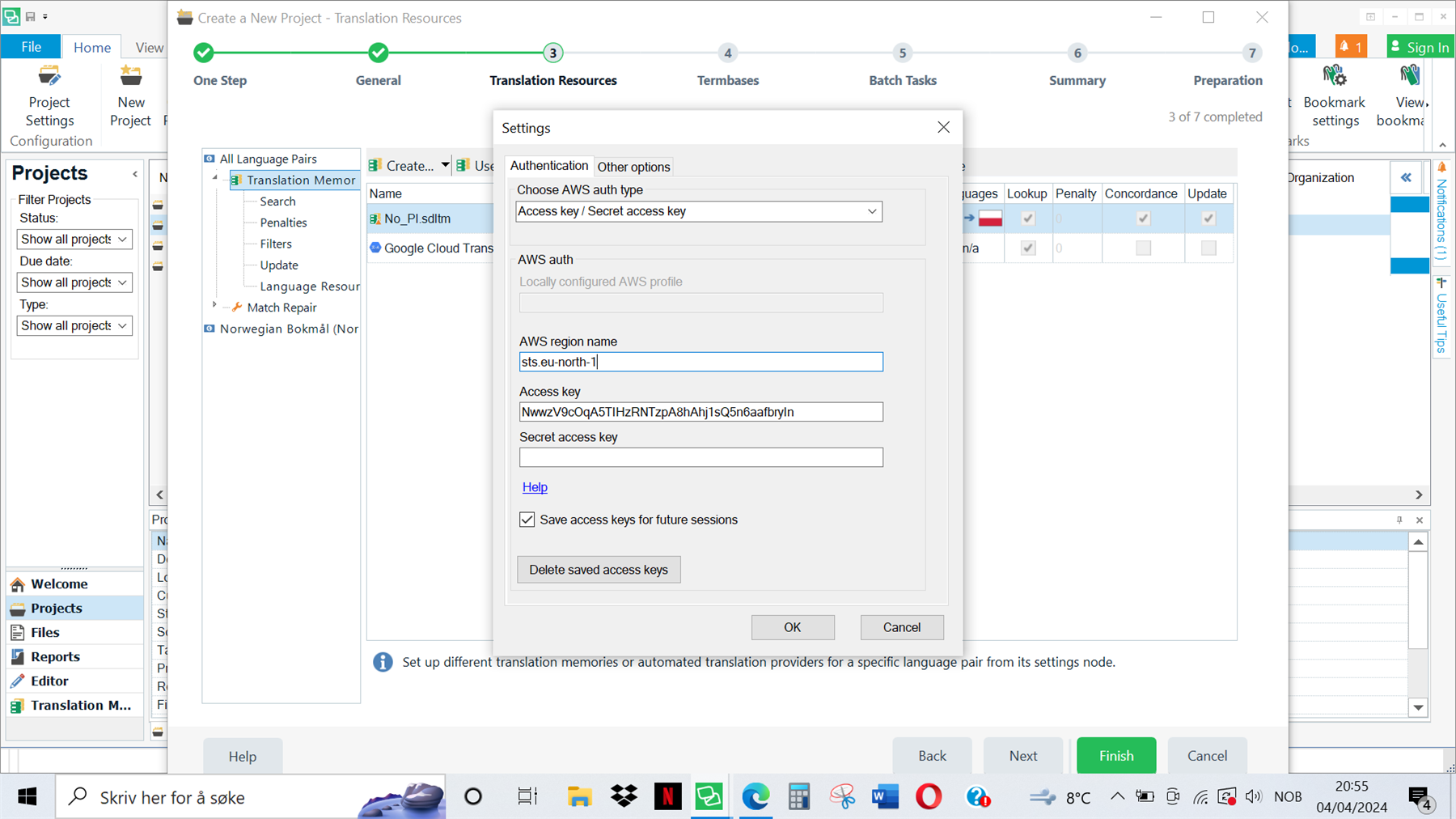
Task: Open Task View on the taskbar
Action: (x=527, y=797)
